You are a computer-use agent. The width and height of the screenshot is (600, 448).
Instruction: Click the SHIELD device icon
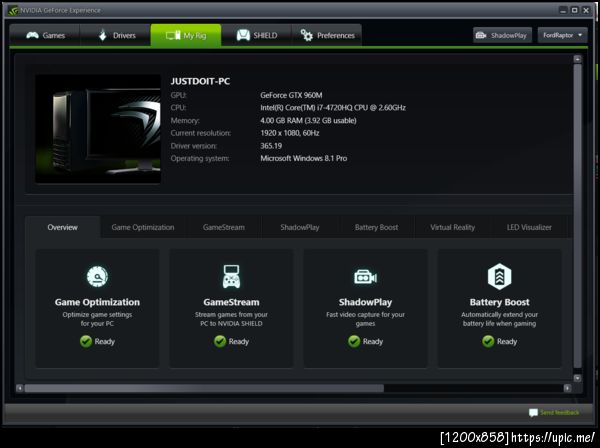pyautogui.click(x=243, y=35)
